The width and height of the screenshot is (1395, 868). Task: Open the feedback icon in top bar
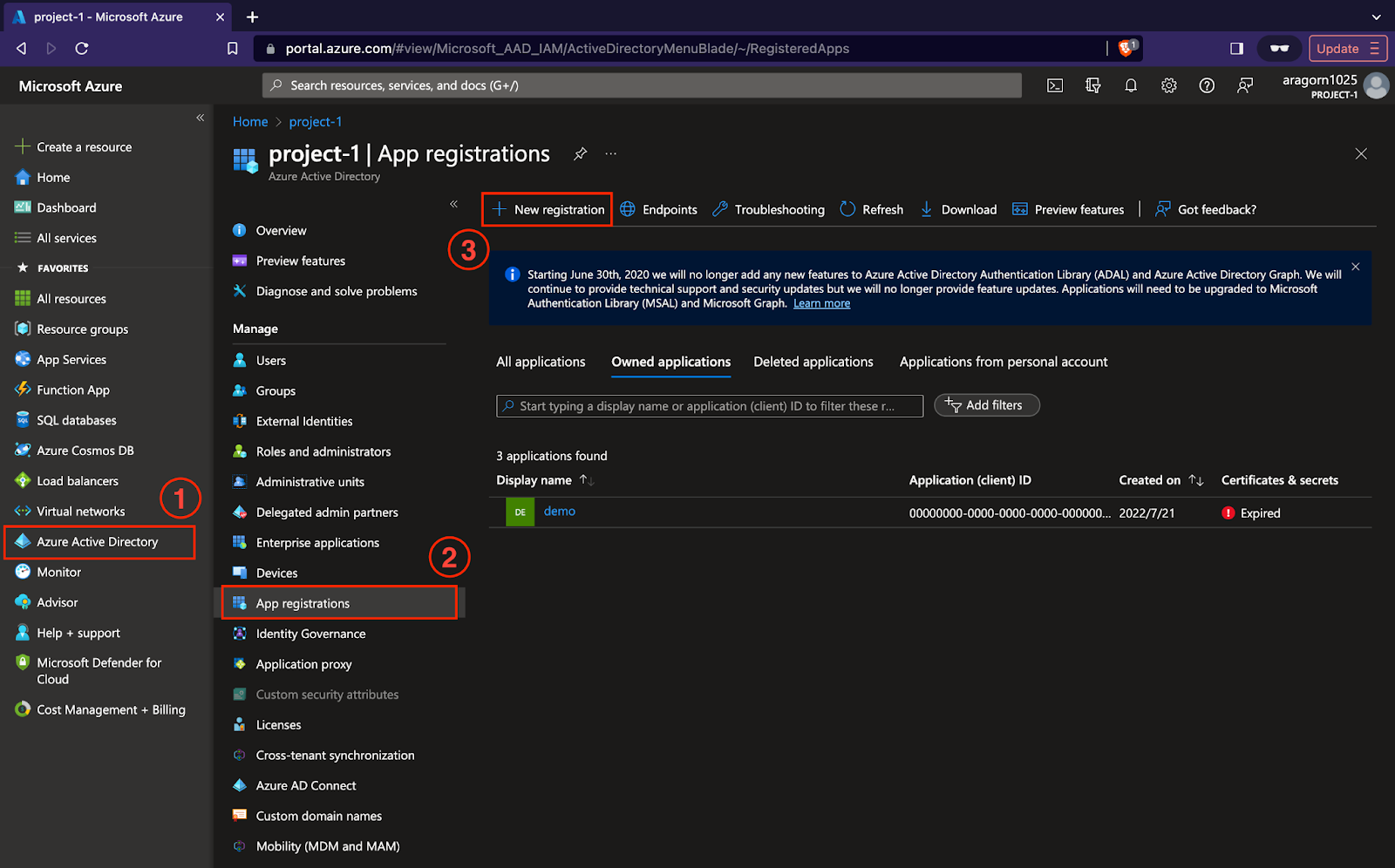pyautogui.click(x=1245, y=85)
